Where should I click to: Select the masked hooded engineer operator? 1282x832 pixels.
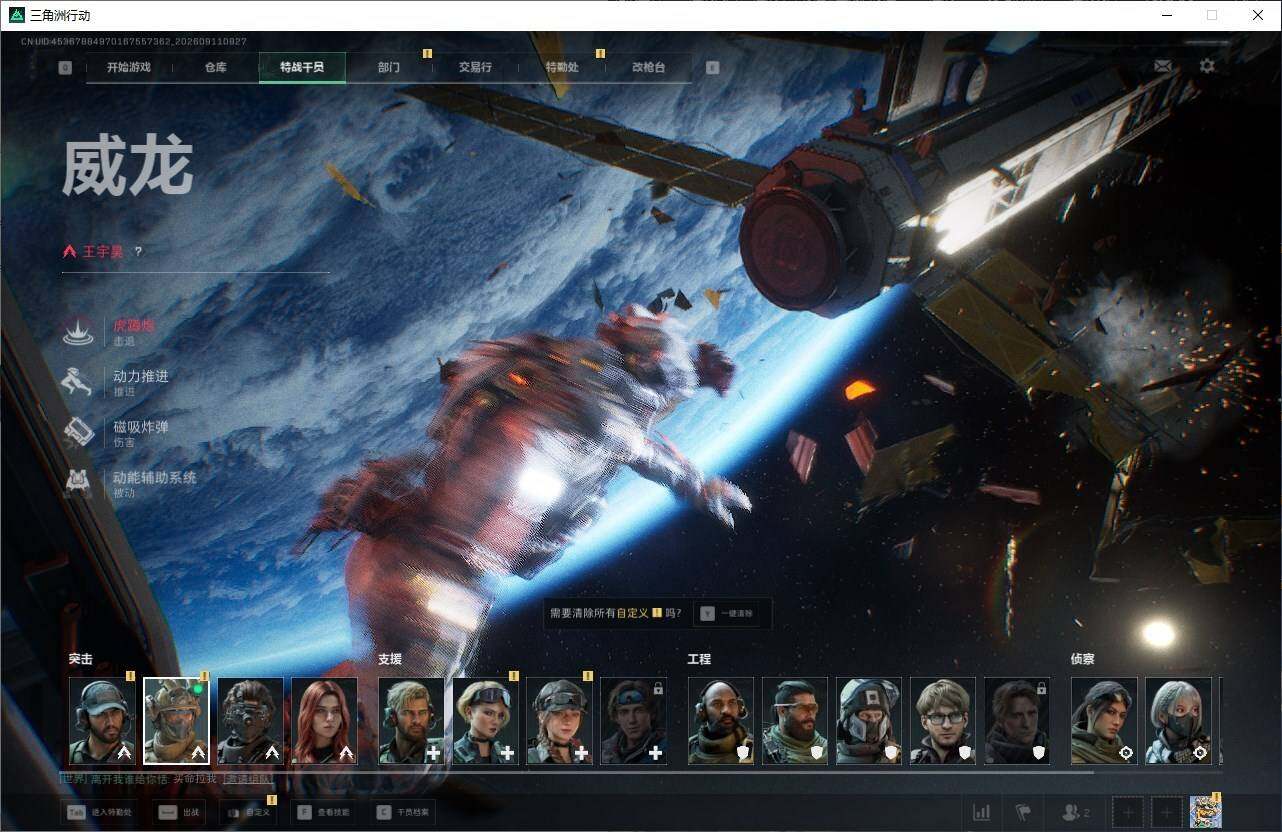[869, 721]
